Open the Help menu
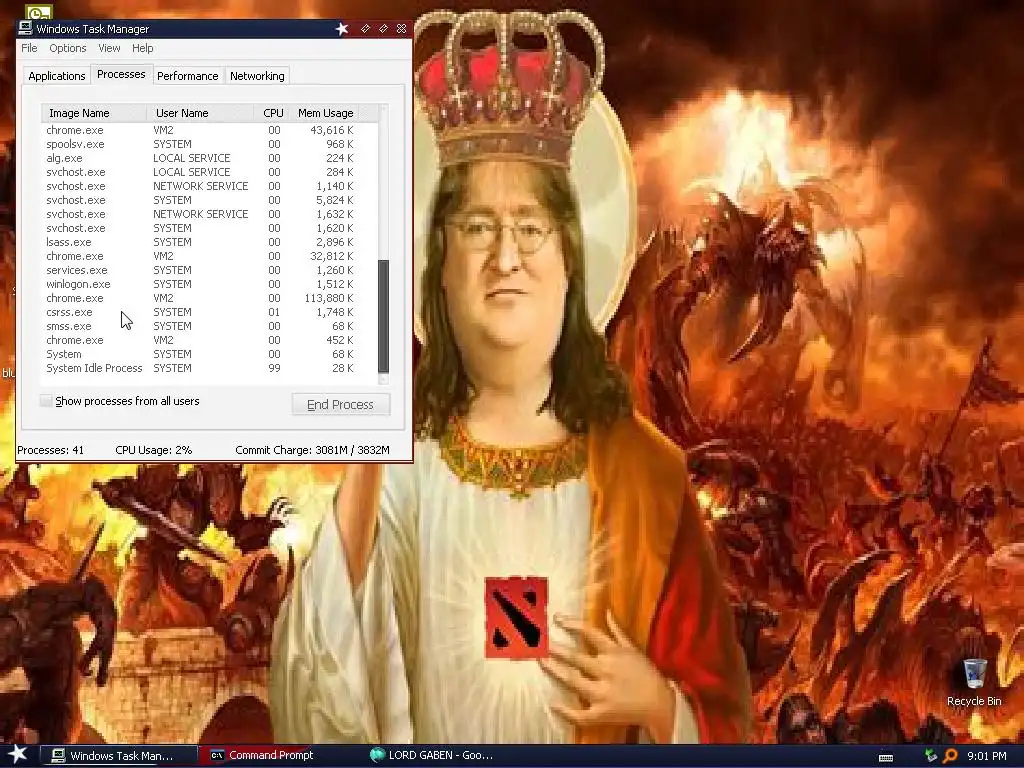Viewport: 1024px width, 768px height. pos(142,48)
